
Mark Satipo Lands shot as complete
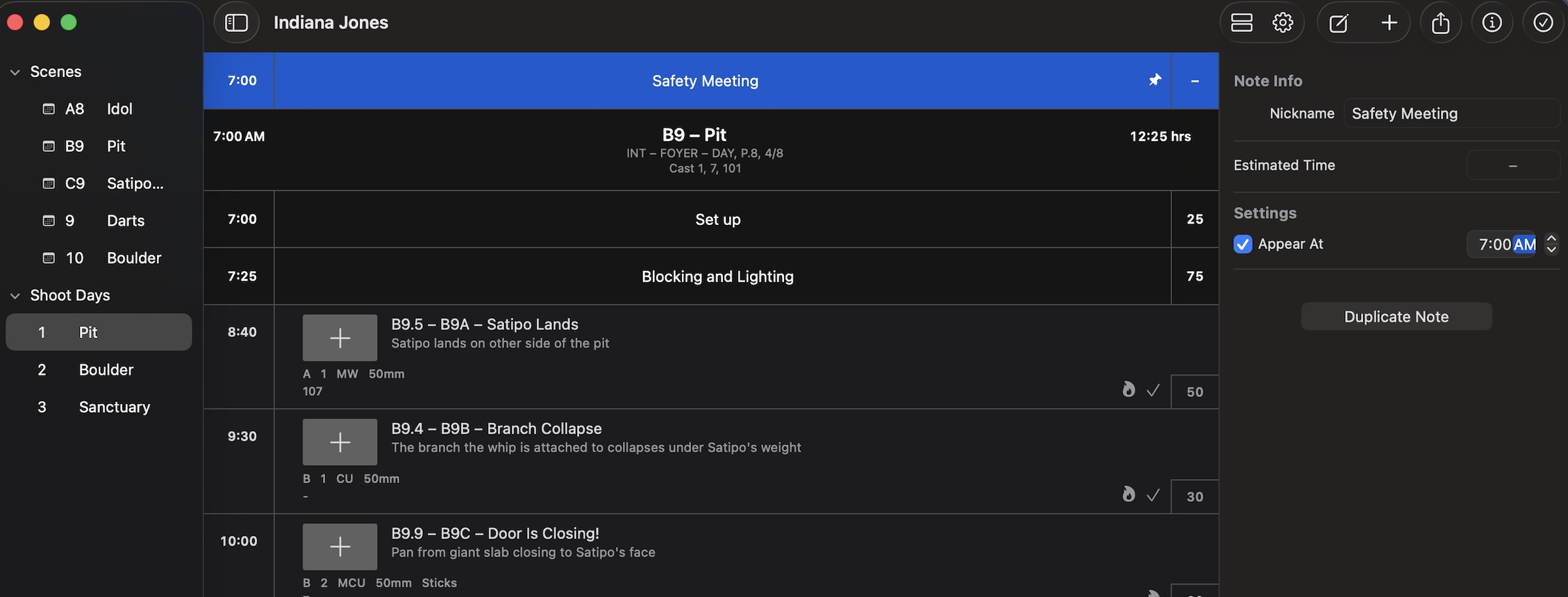[x=1153, y=391]
